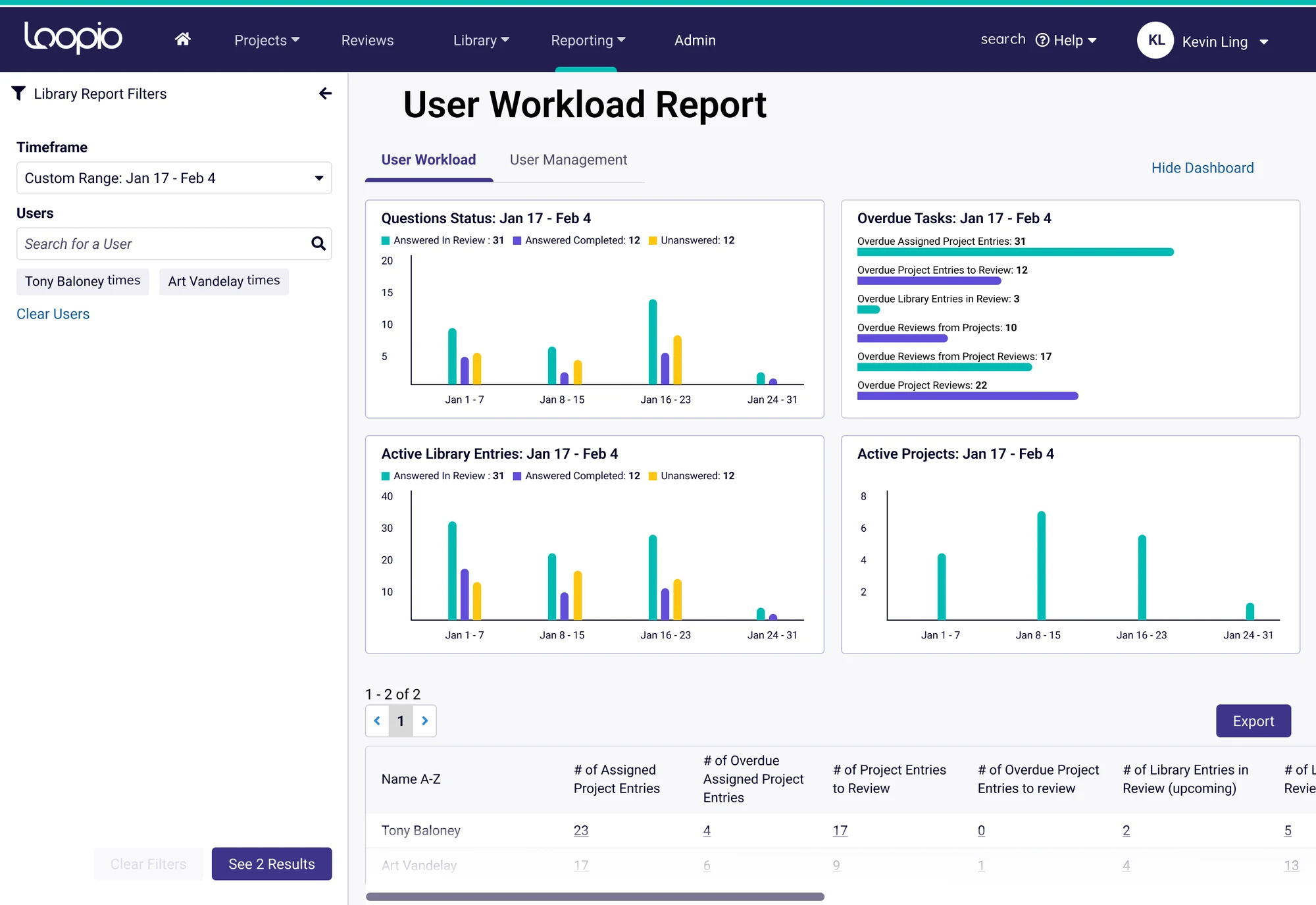Go to home via the house icon
The height and width of the screenshot is (905, 1316).
[183, 39]
